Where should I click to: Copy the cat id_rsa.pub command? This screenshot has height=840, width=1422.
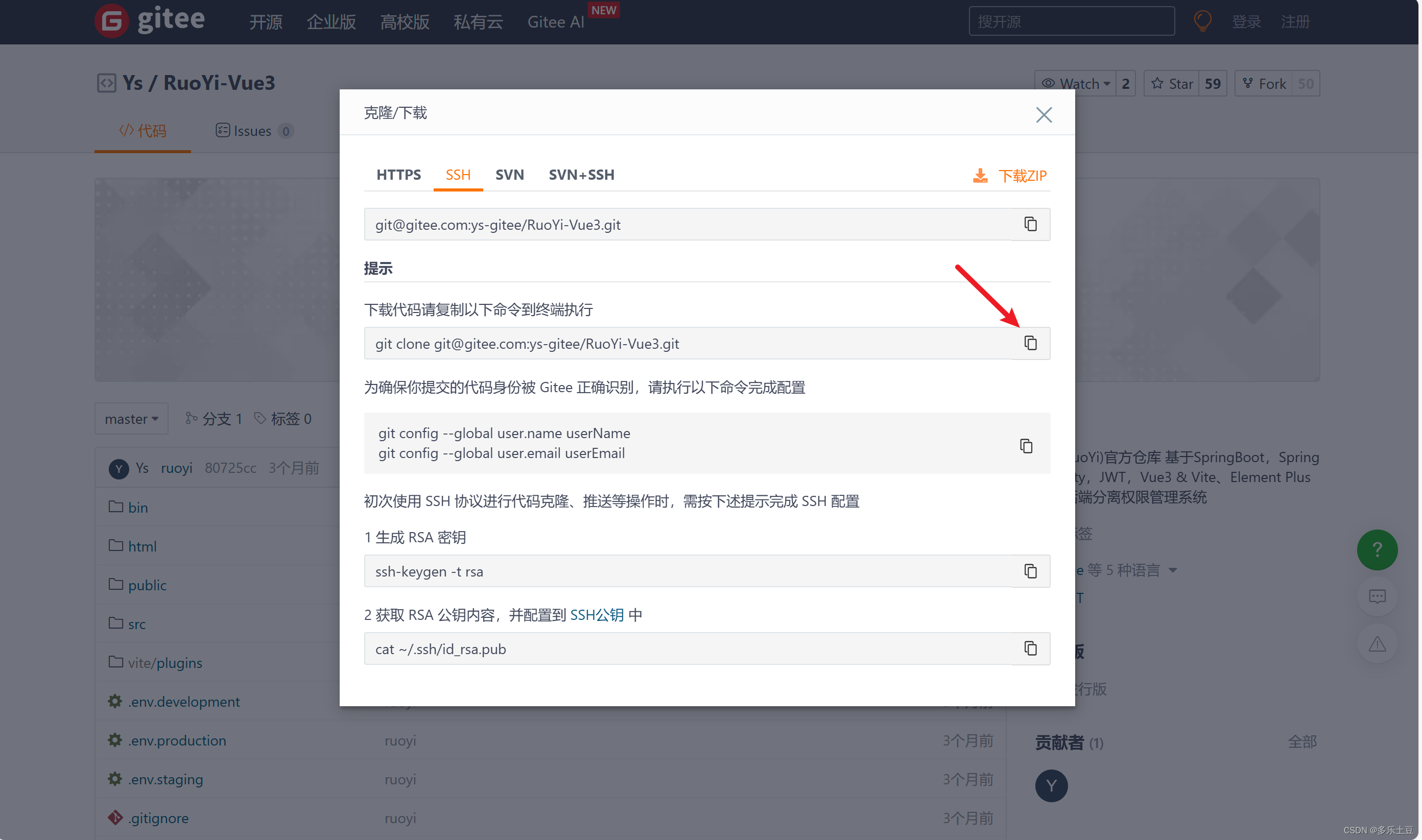pos(1030,648)
